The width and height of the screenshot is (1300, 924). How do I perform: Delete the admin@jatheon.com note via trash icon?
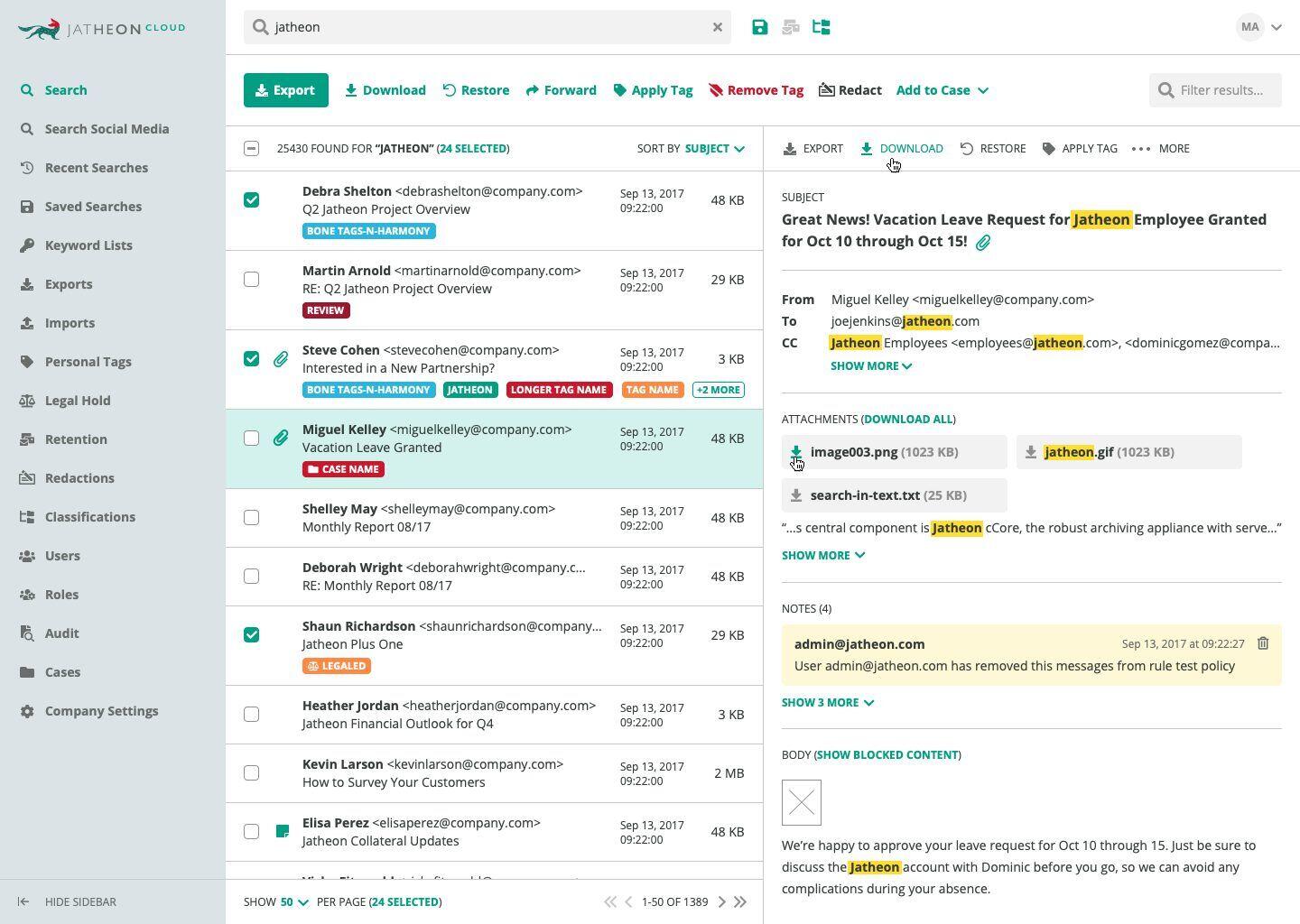(1263, 643)
